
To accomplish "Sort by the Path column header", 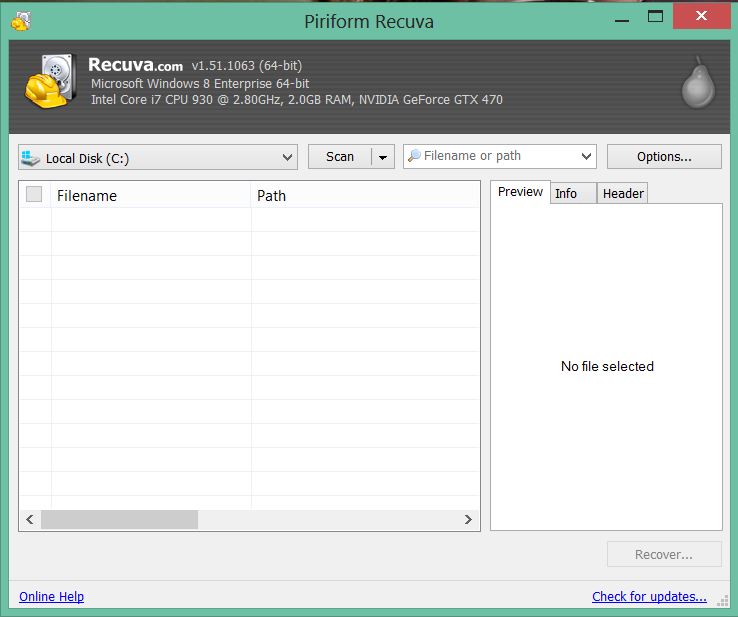I will pyautogui.click(x=365, y=195).
